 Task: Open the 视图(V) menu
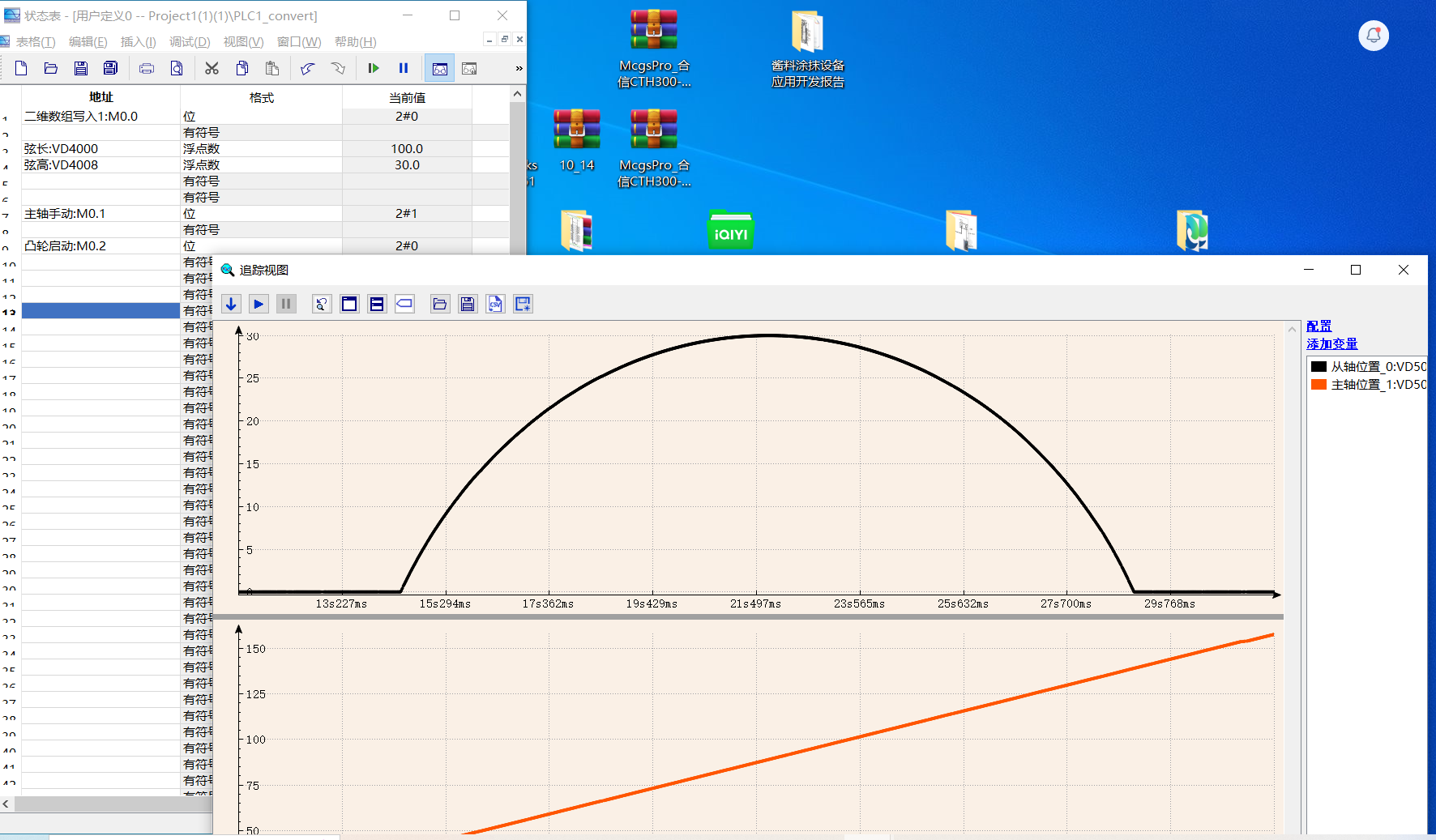(x=243, y=41)
